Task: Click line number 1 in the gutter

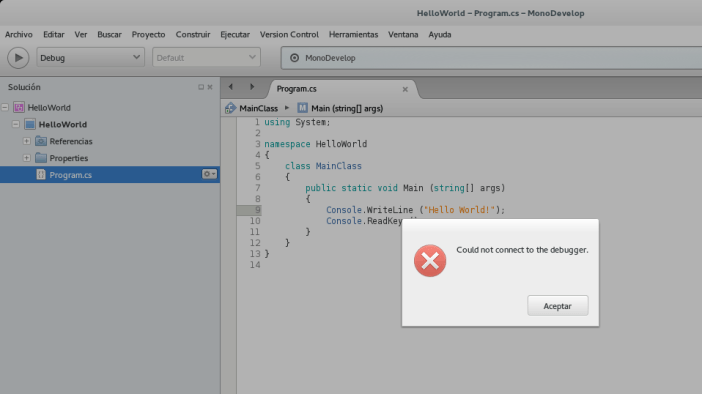Action: 257,122
